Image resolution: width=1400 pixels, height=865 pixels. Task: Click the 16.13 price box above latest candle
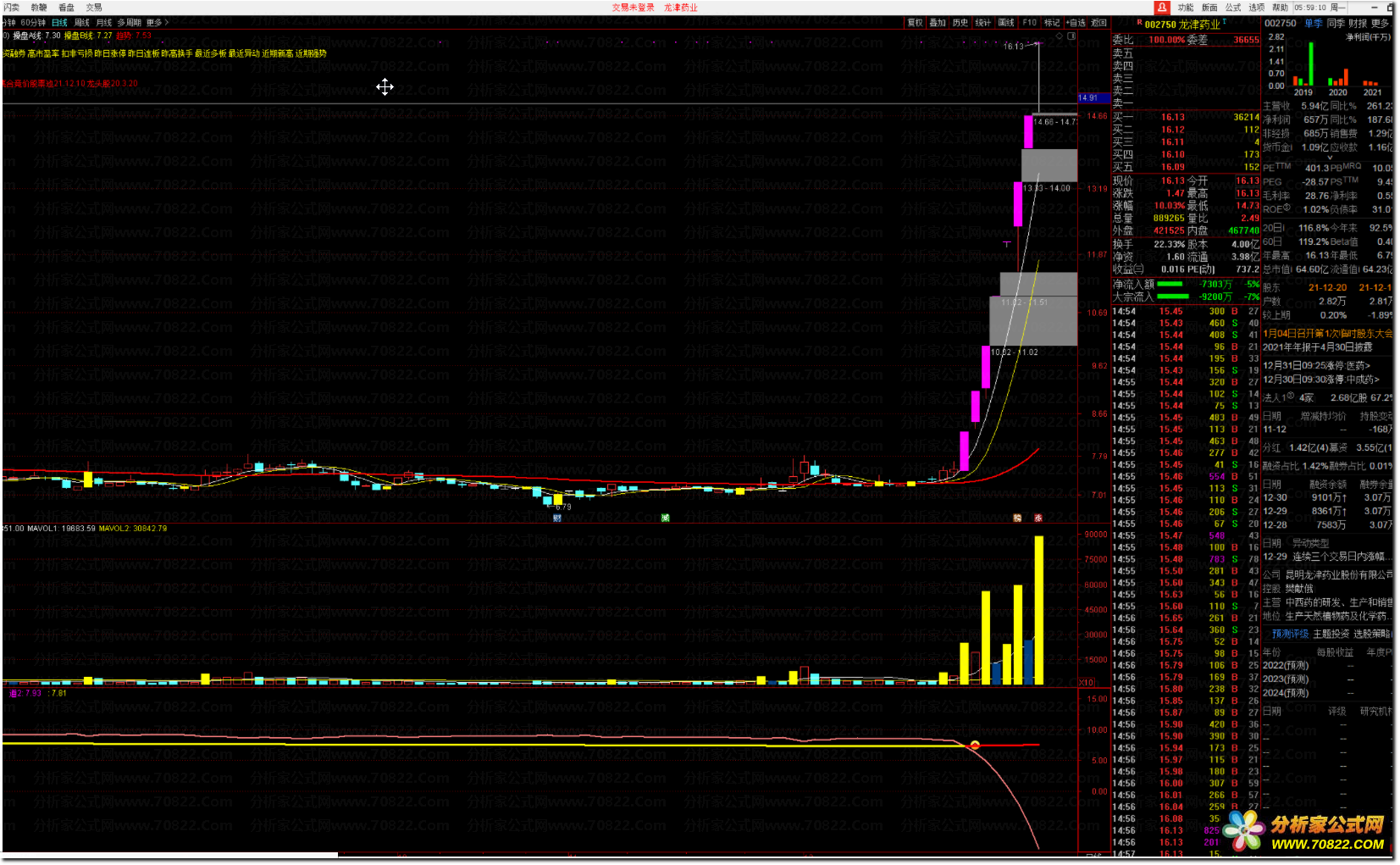[1014, 47]
